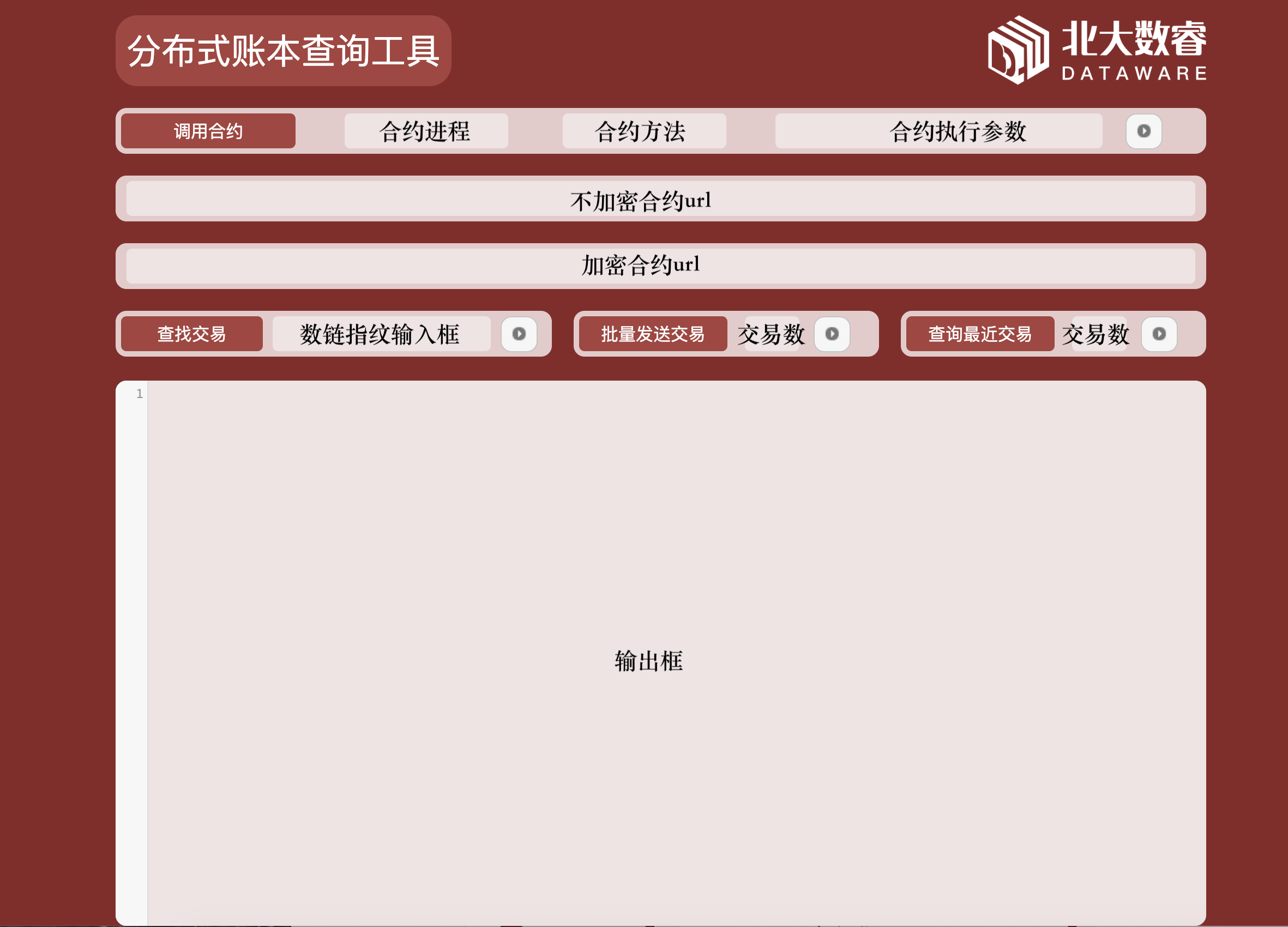Click run icon beside contract execution parameters

(x=1143, y=131)
